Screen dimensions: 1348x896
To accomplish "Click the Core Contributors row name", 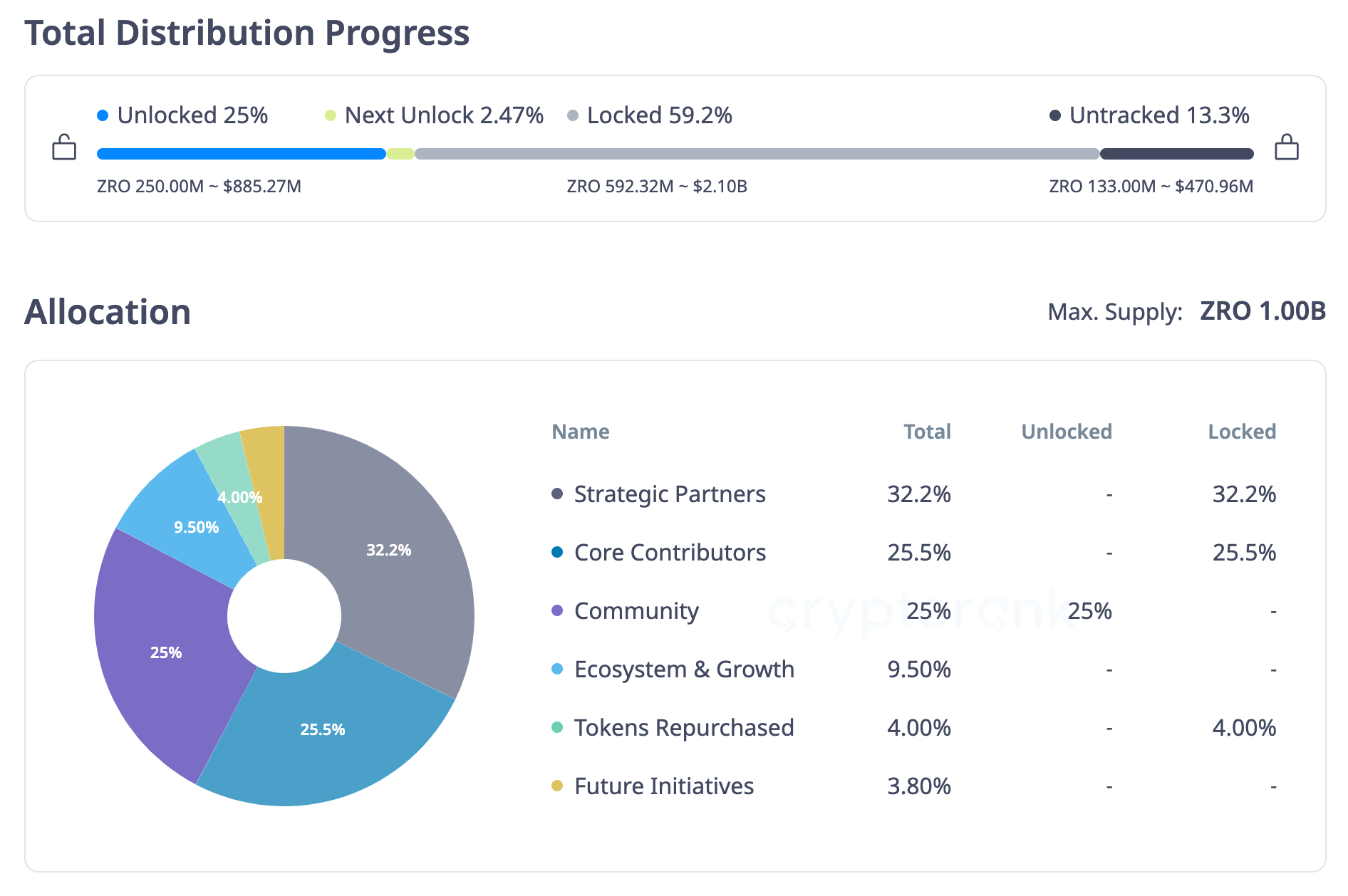I will pyautogui.click(x=670, y=553).
